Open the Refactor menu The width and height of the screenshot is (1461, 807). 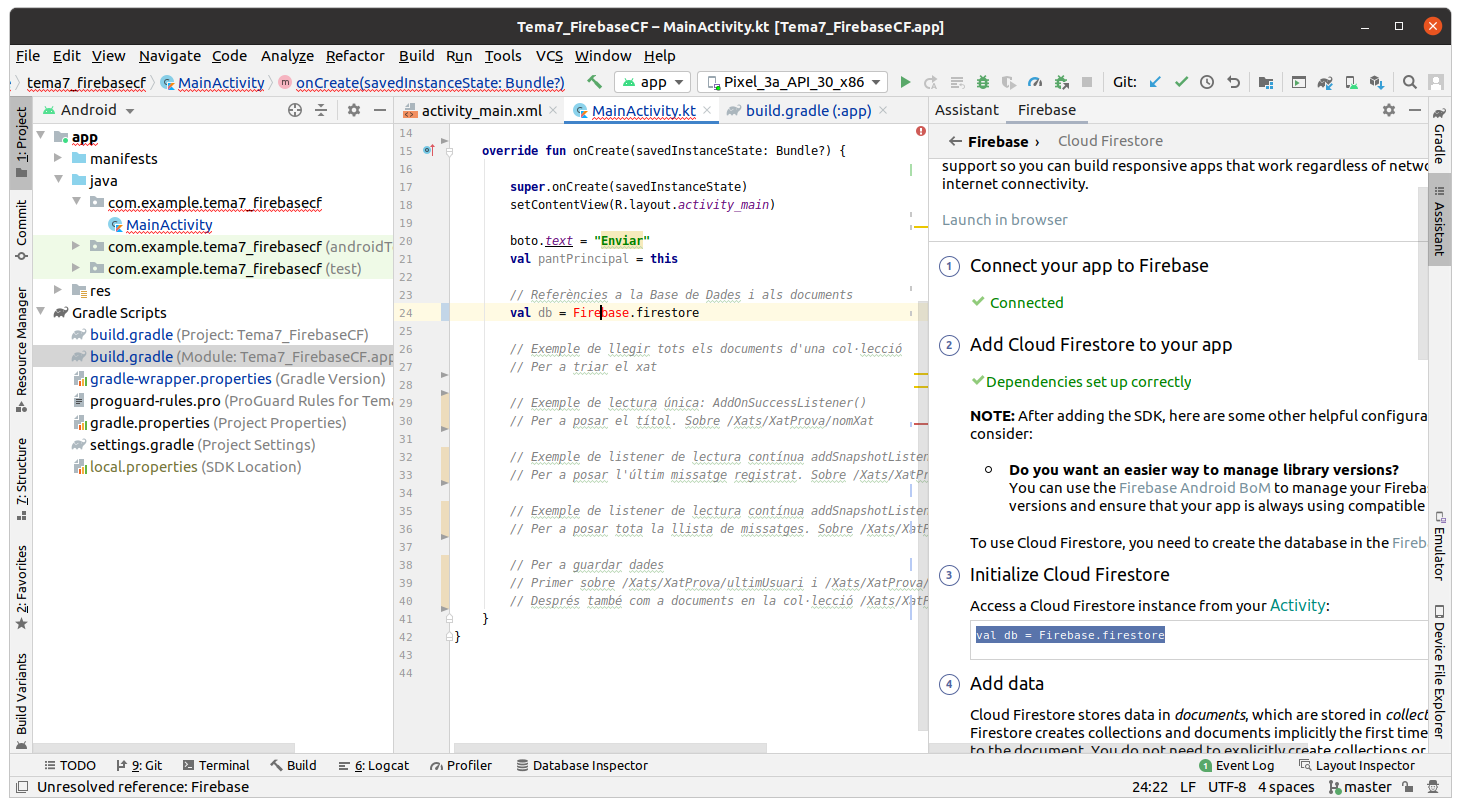pos(354,56)
